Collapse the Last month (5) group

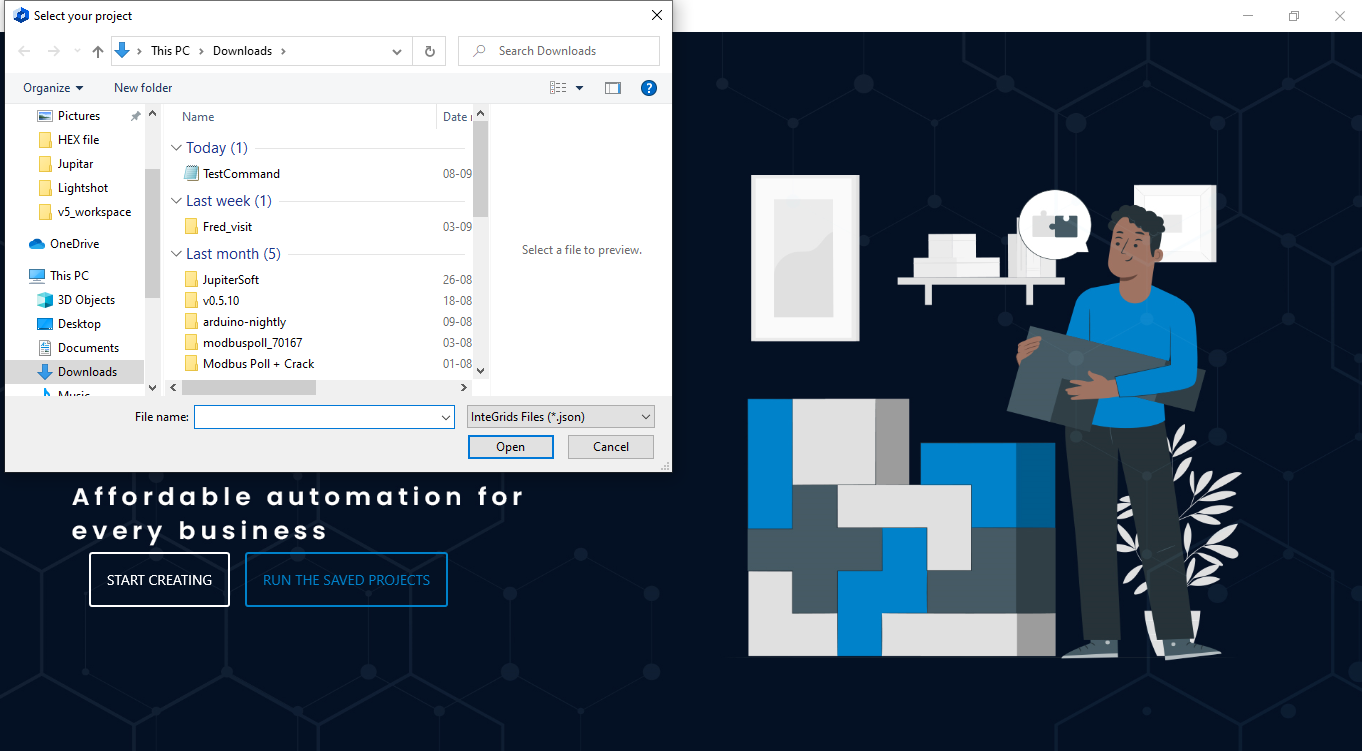point(176,254)
